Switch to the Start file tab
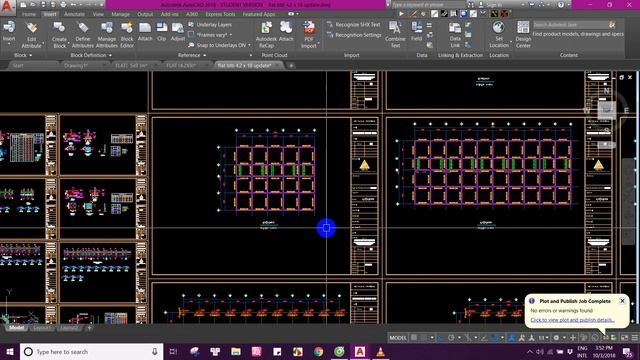This screenshot has height=360, width=640. (x=18, y=65)
